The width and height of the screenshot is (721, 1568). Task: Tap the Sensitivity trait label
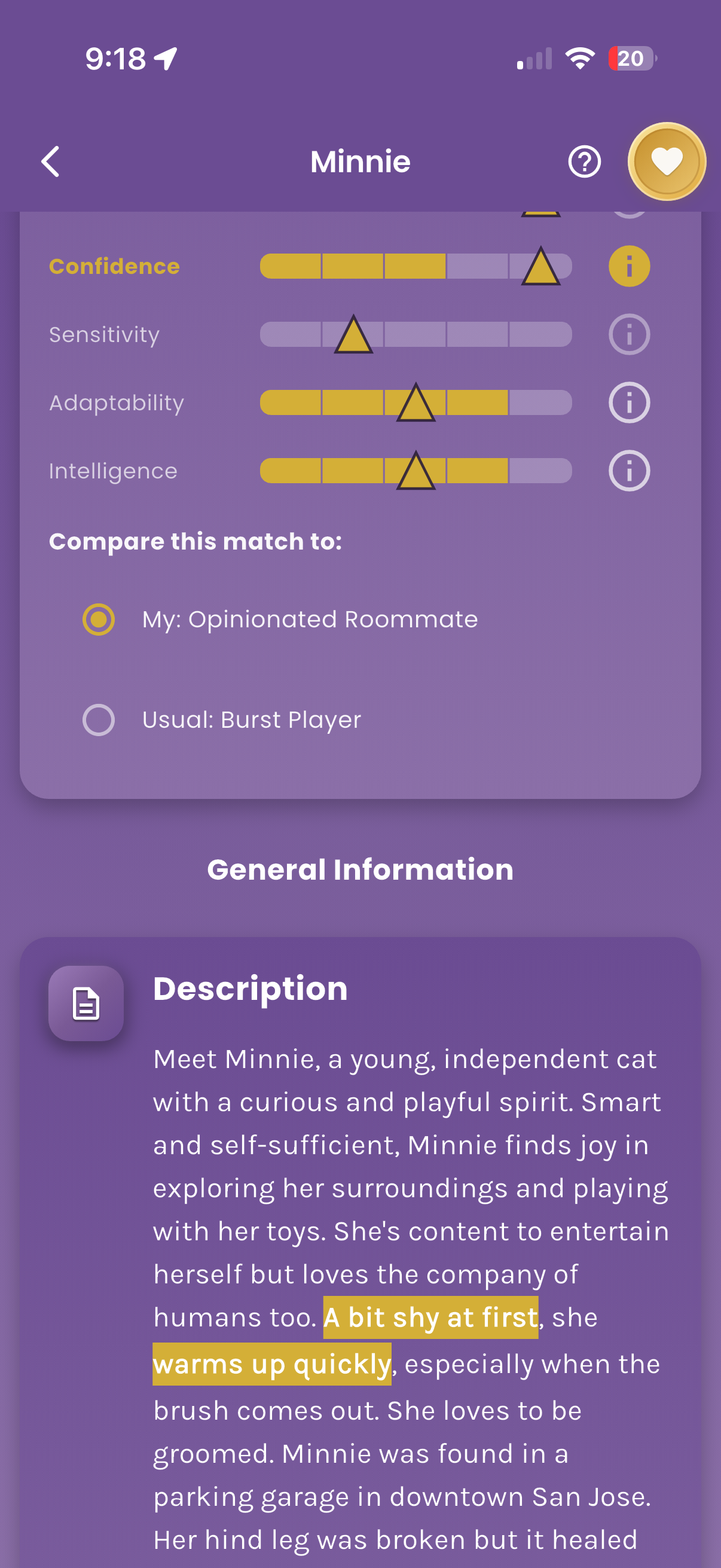(x=104, y=335)
